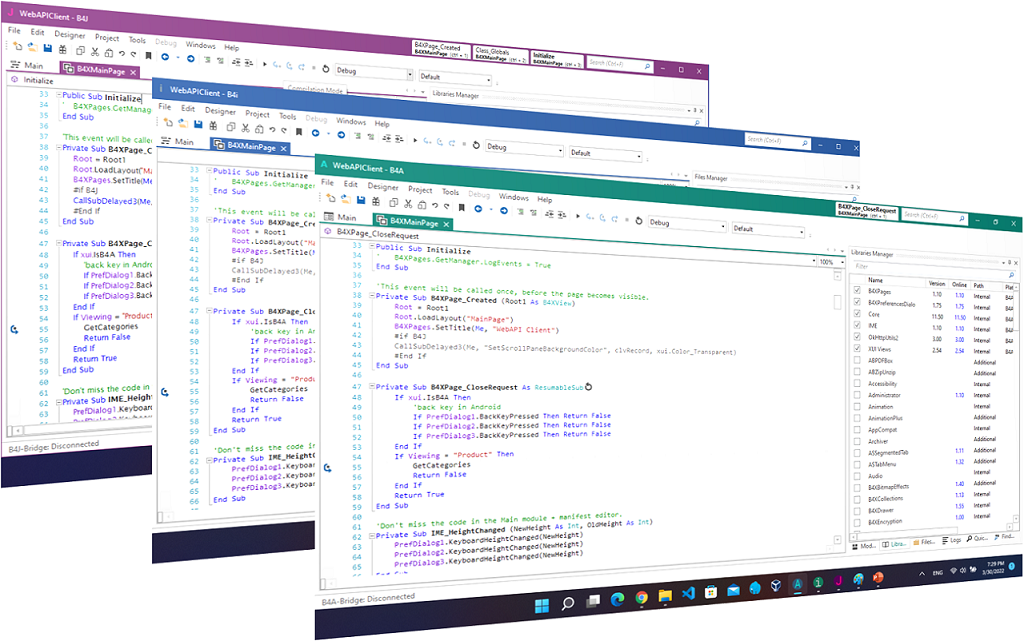
Task: Switch to the Main tab in B4J
Action: coord(27,65)
